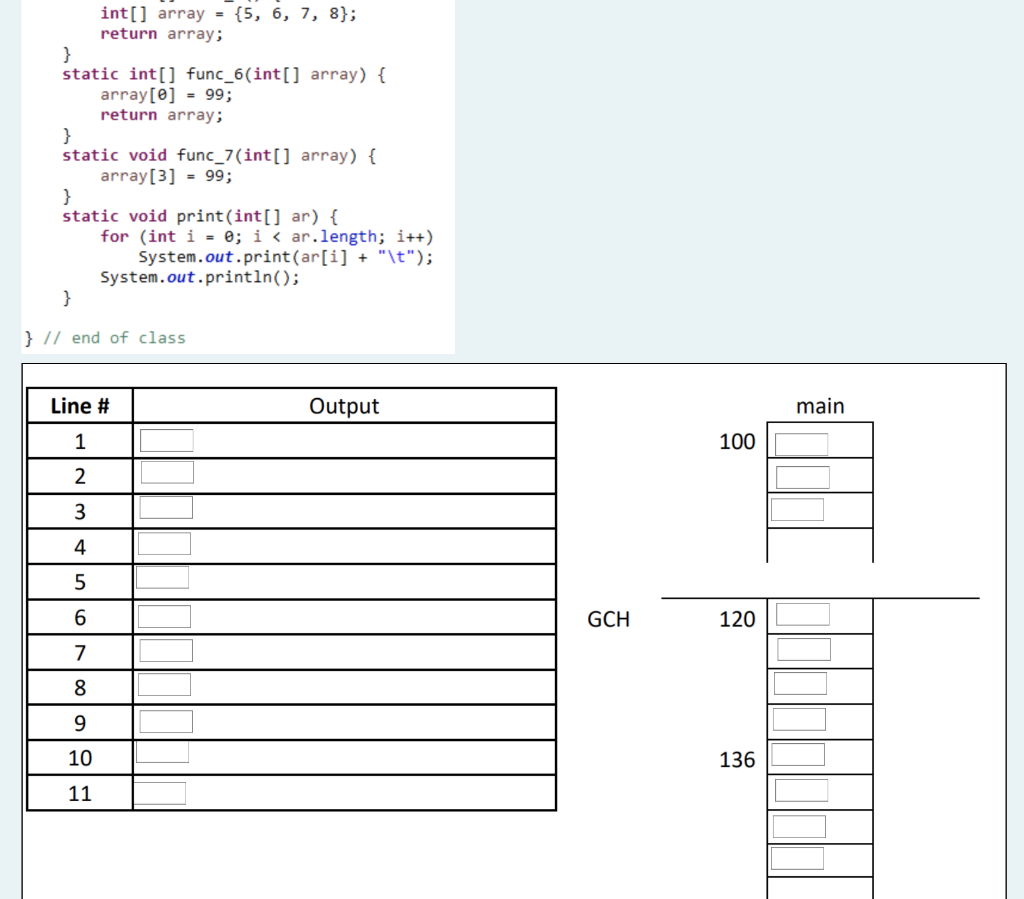Click the Output answer field for line 3
This screenshot has width=1024, height=899.
click(x=166, y=508)
